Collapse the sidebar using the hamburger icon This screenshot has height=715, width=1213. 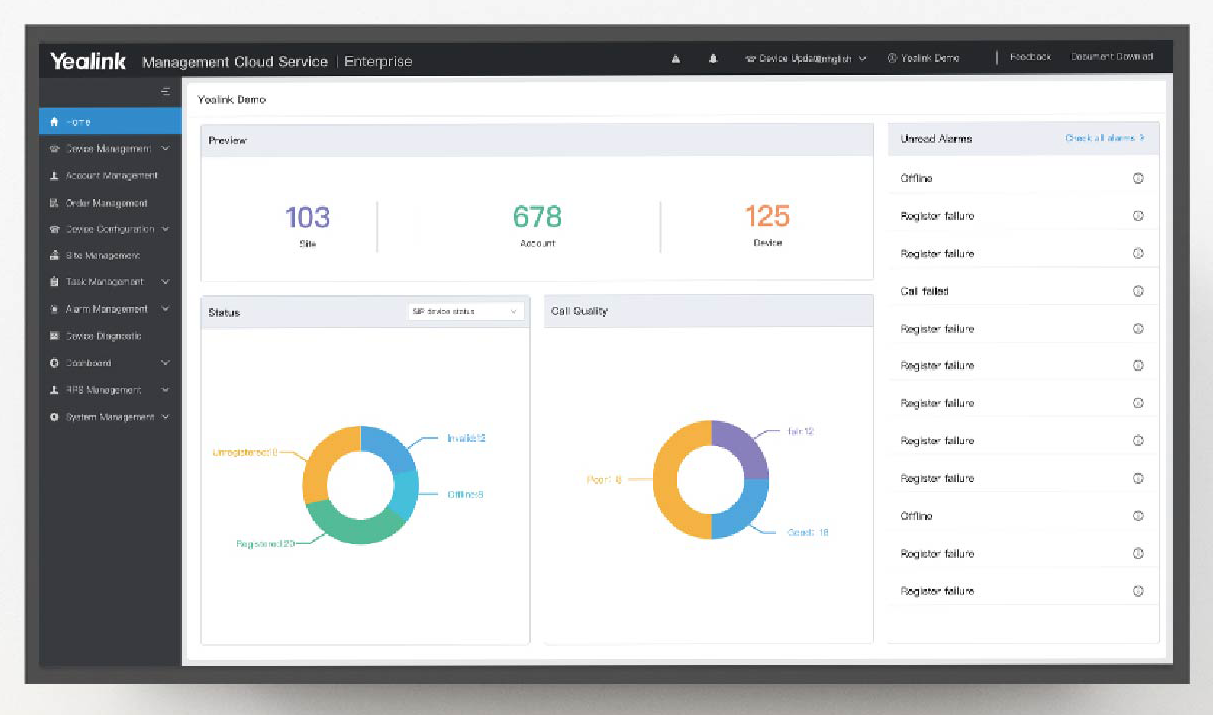[x=166, y=91]
